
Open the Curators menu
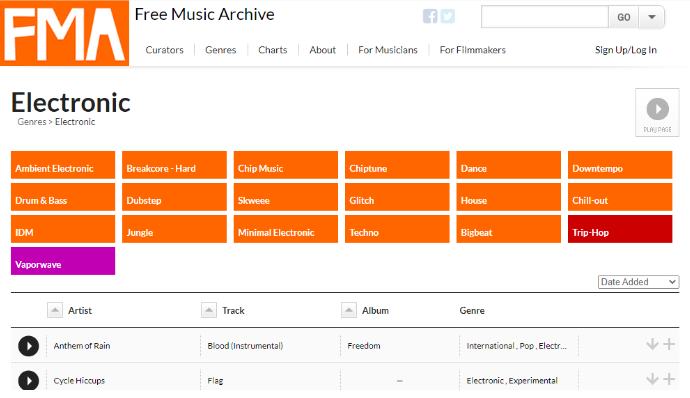(x=165, y=50)
